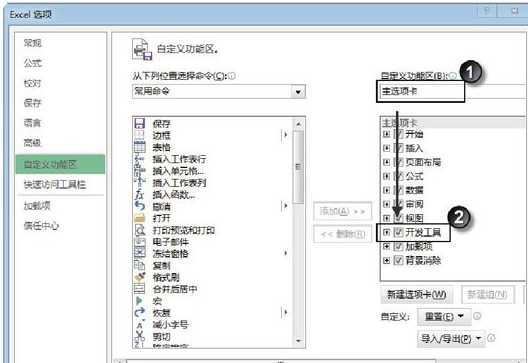Click the 新建选项卡(W) button
The image size is (528, 363).
[417, 295]
